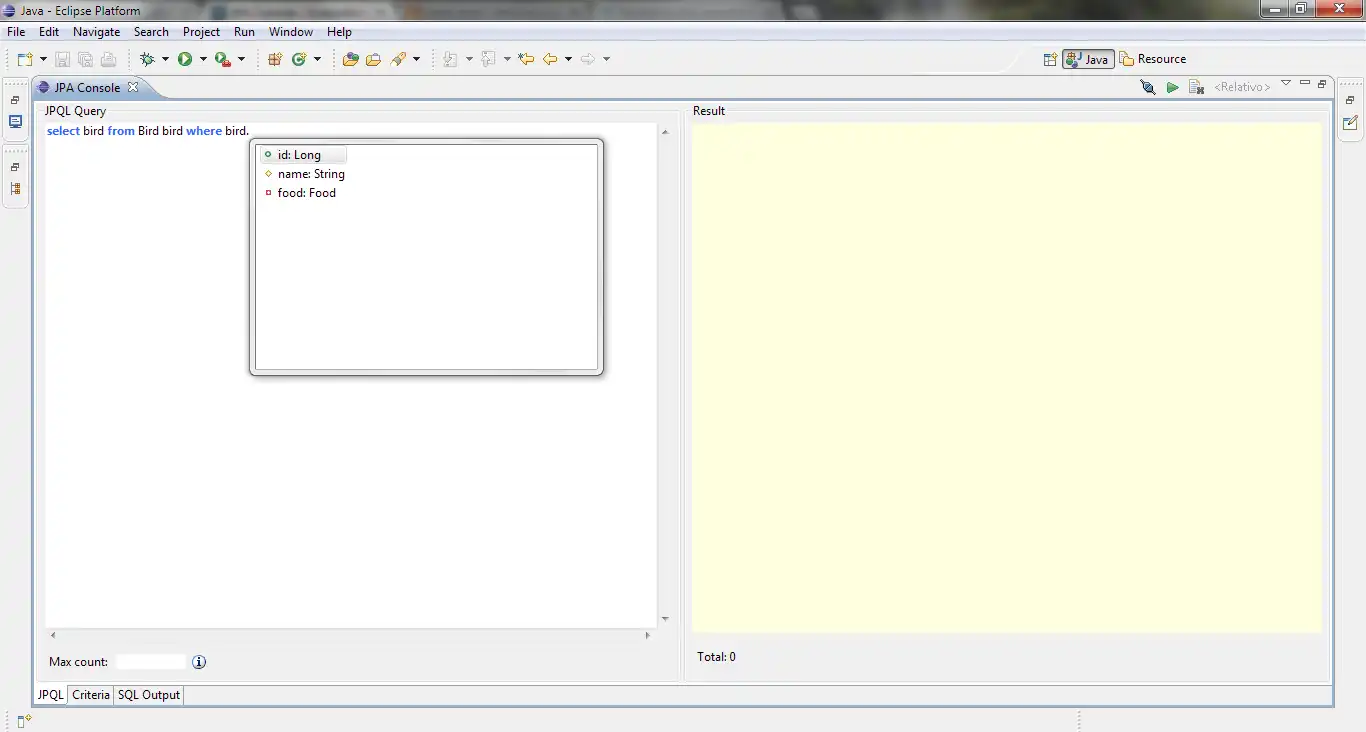Open the New Java Class dropdown arrow
This screenshot has width=1366, height=732.
pos(317,59)
